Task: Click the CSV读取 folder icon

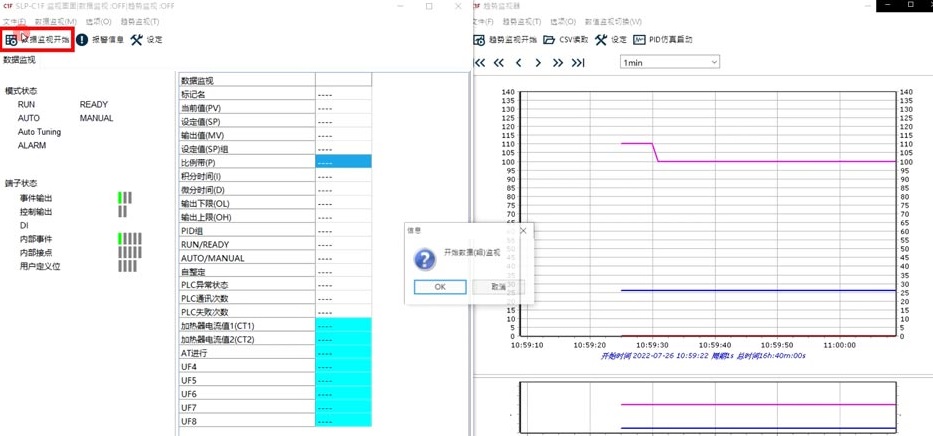Action: pyautogui.click(x=549, y=40)
